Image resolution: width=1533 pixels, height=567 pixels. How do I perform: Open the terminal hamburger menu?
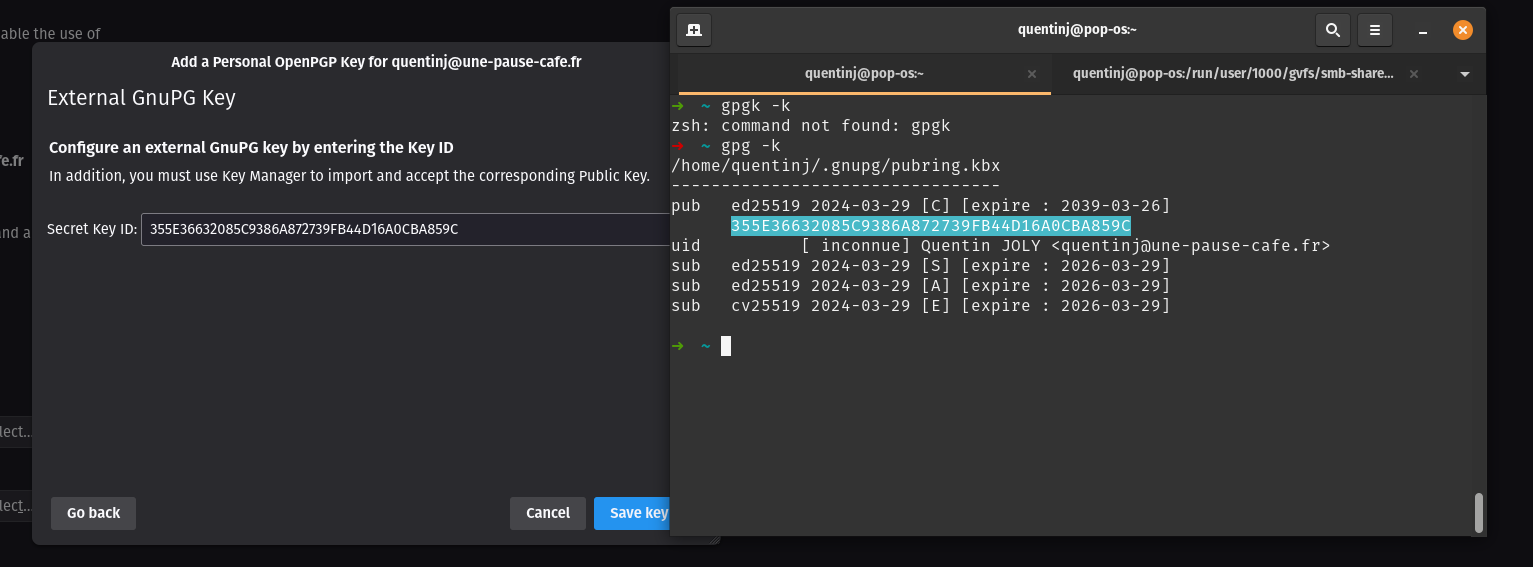point(1375,30)
